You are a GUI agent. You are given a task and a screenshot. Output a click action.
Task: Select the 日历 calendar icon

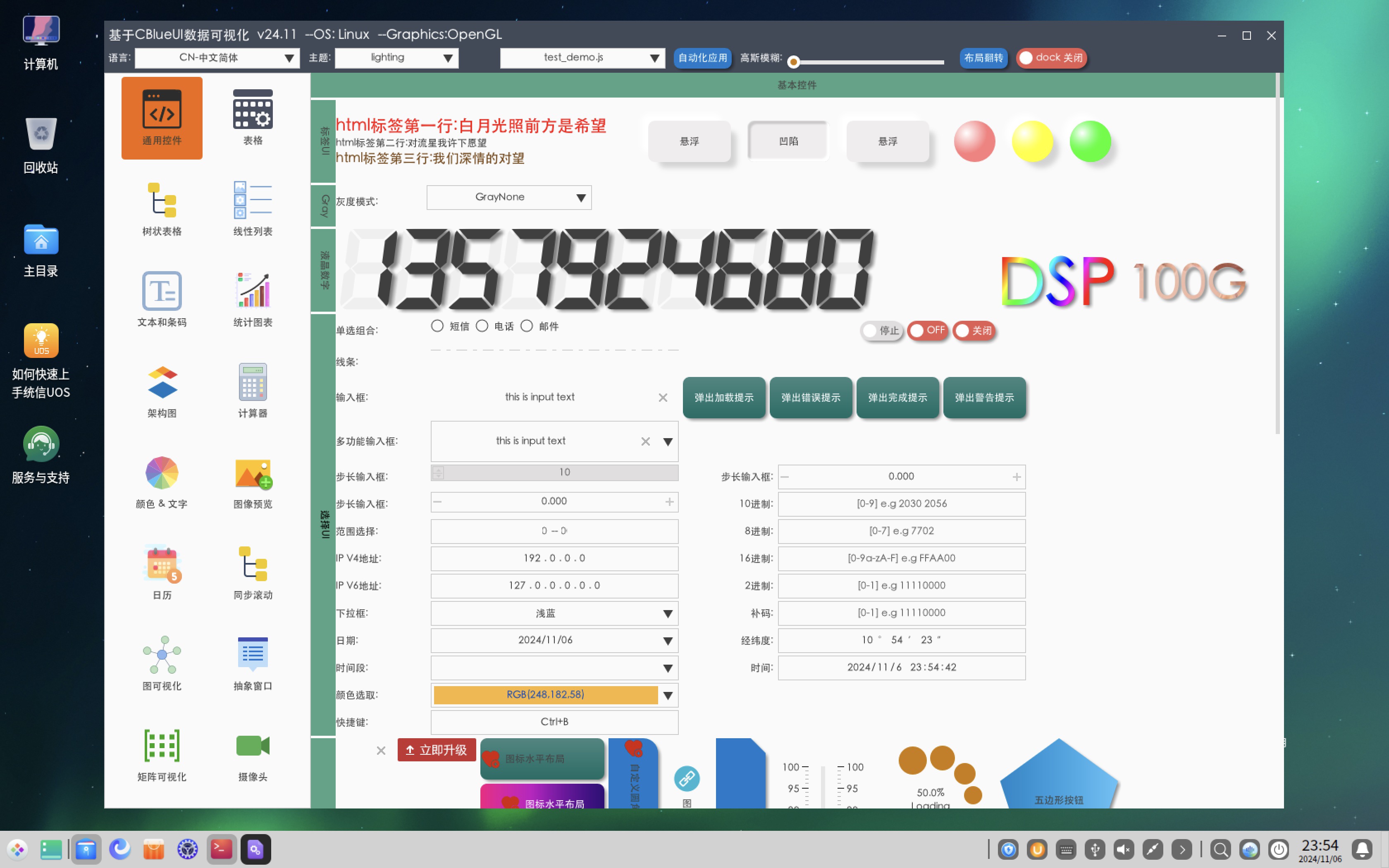pyautogui.click(x=162, y=572)
